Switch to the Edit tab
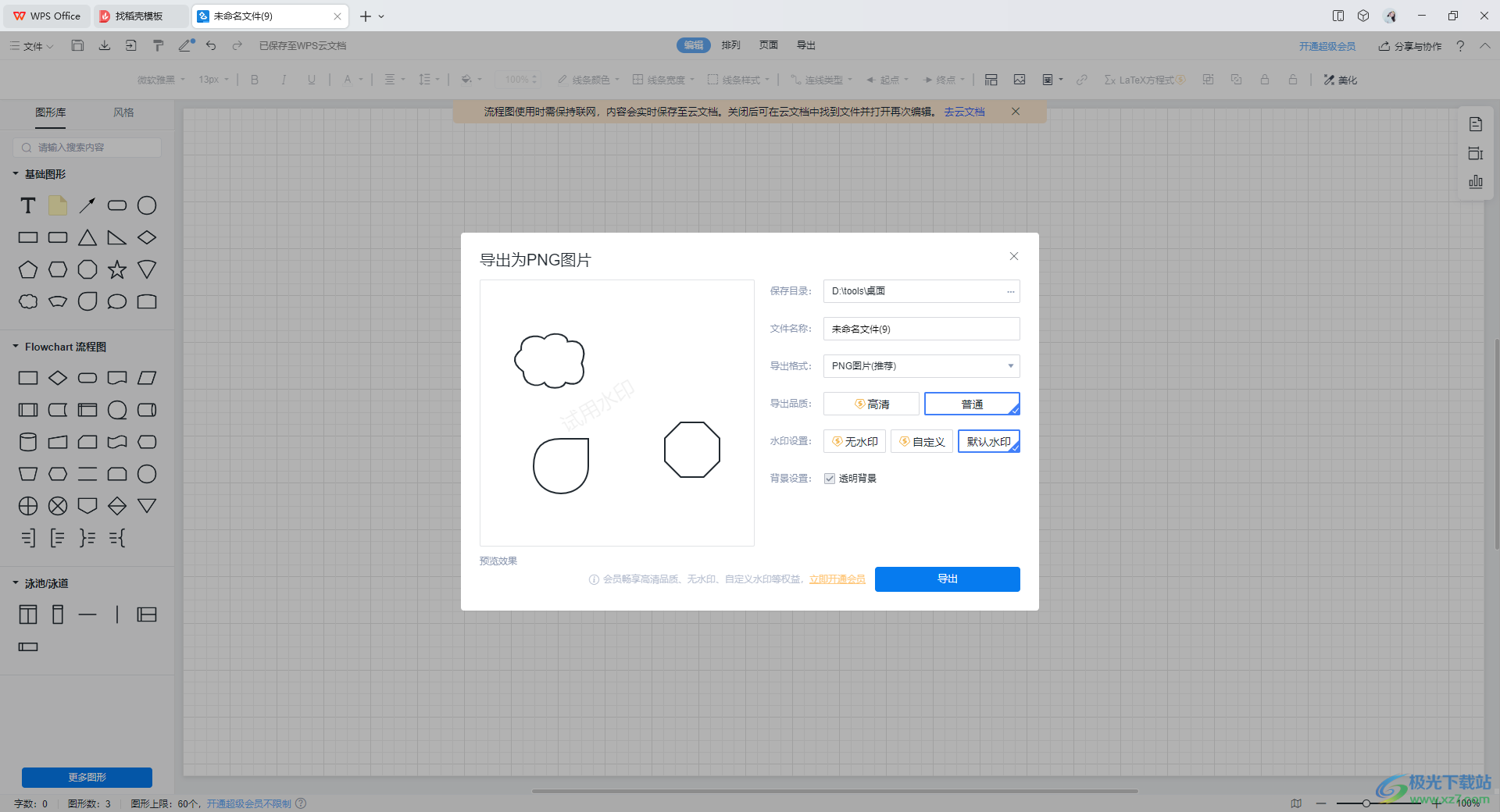 694,45
